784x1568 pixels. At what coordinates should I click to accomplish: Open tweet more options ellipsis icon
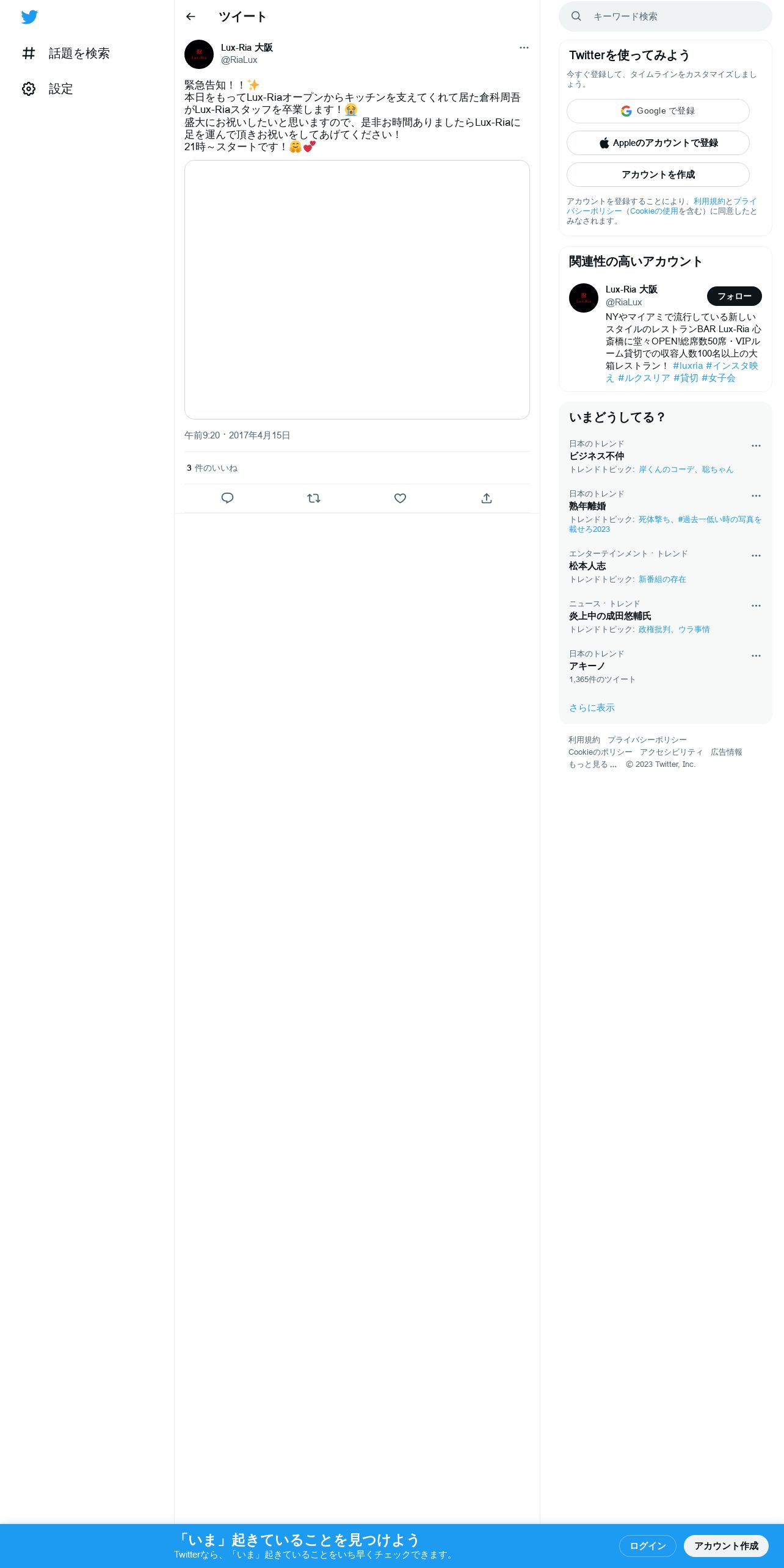coord(524,48)
